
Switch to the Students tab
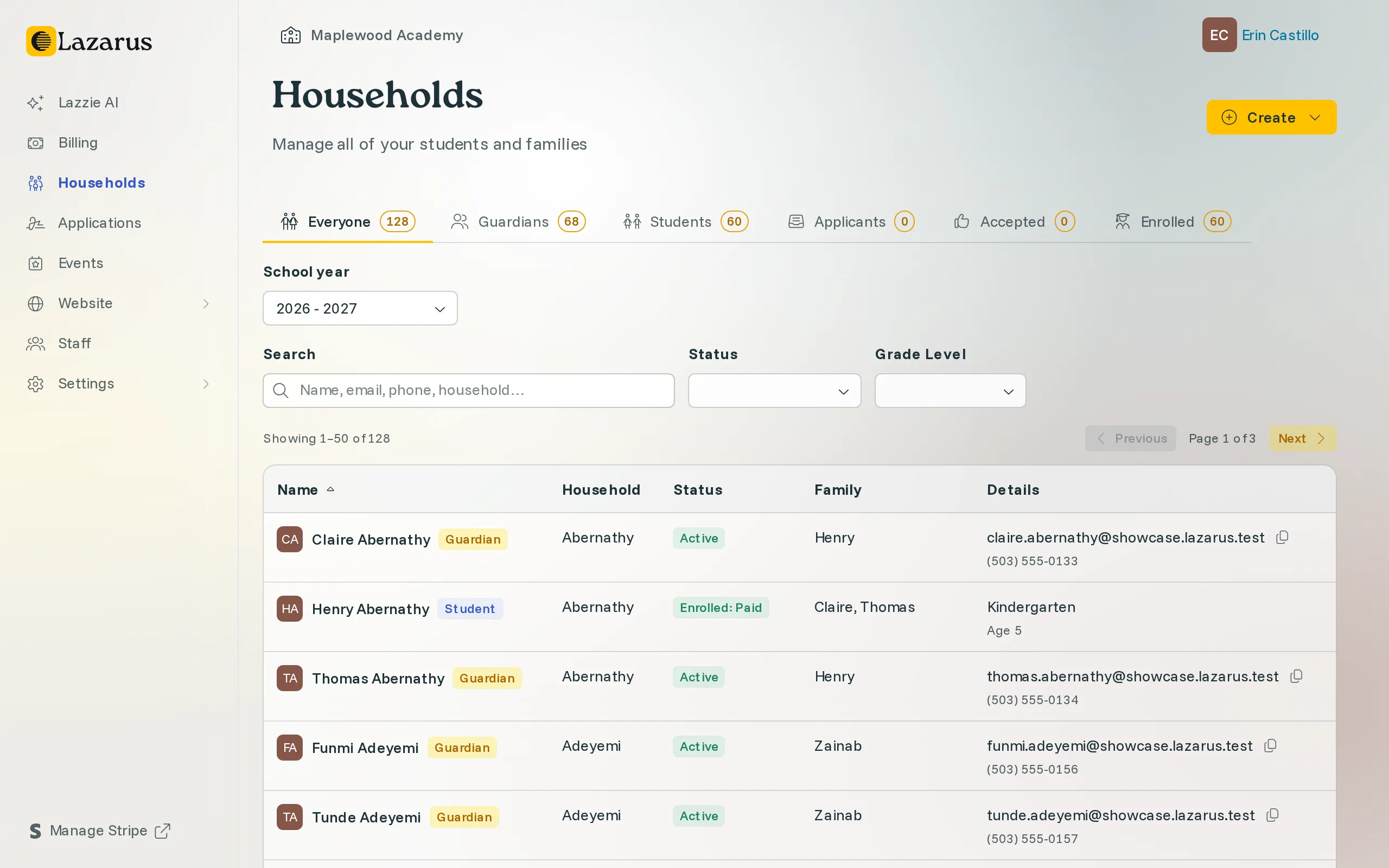point(685,221)
